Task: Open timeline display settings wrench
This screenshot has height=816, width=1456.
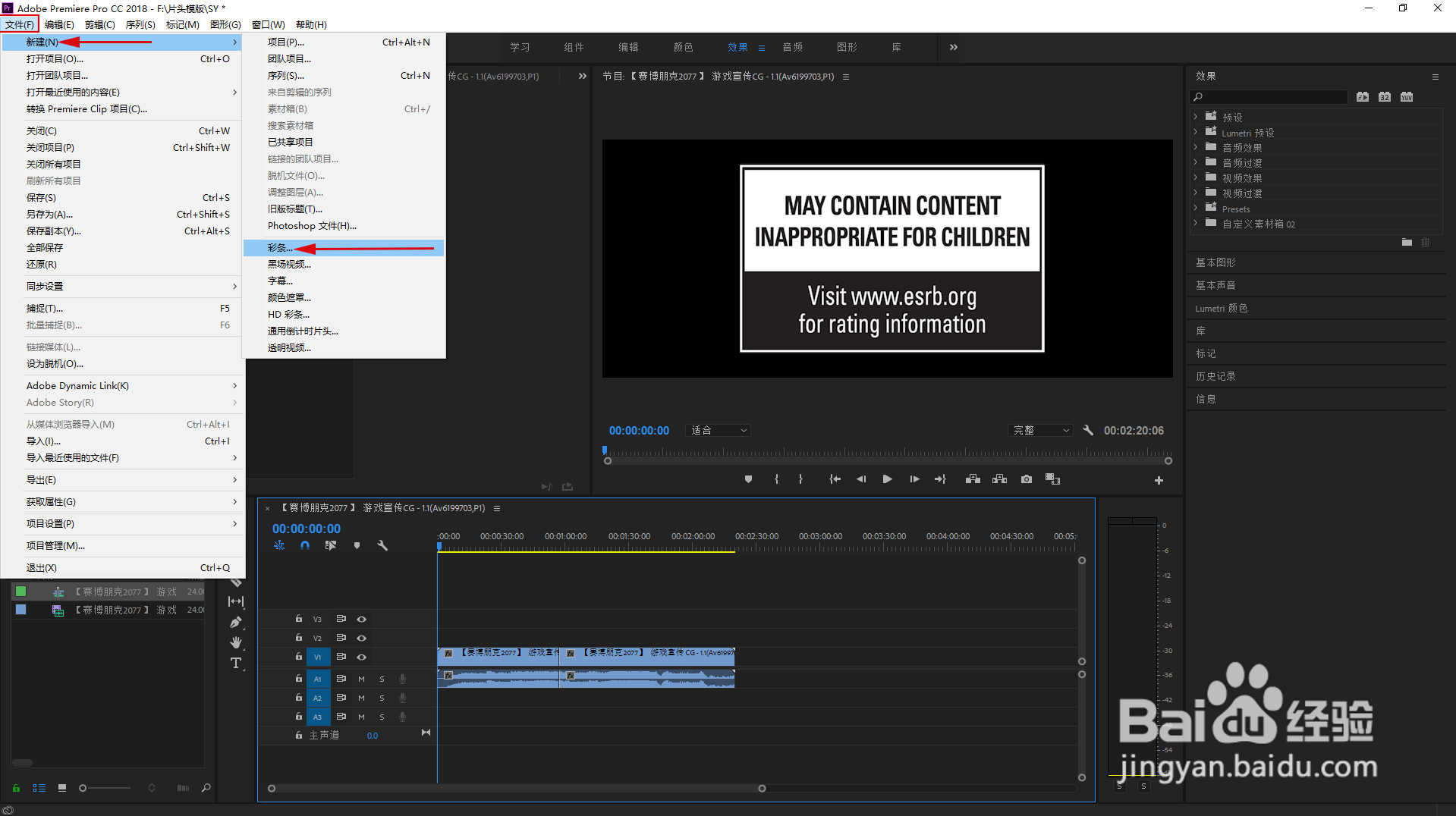Action: click(382, 545)
